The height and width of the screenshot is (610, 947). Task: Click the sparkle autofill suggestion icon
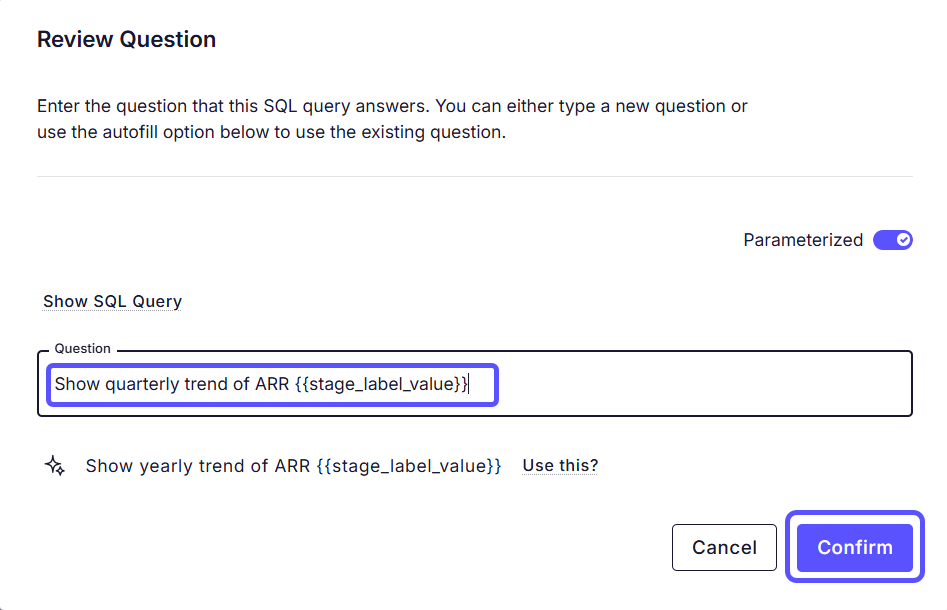56,465
